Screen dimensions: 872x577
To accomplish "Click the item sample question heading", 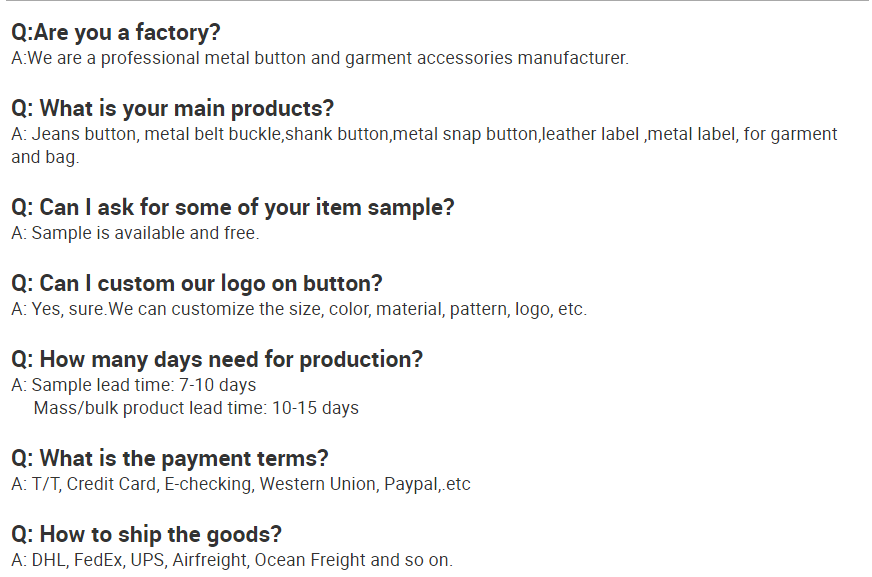I will point(232,208).
